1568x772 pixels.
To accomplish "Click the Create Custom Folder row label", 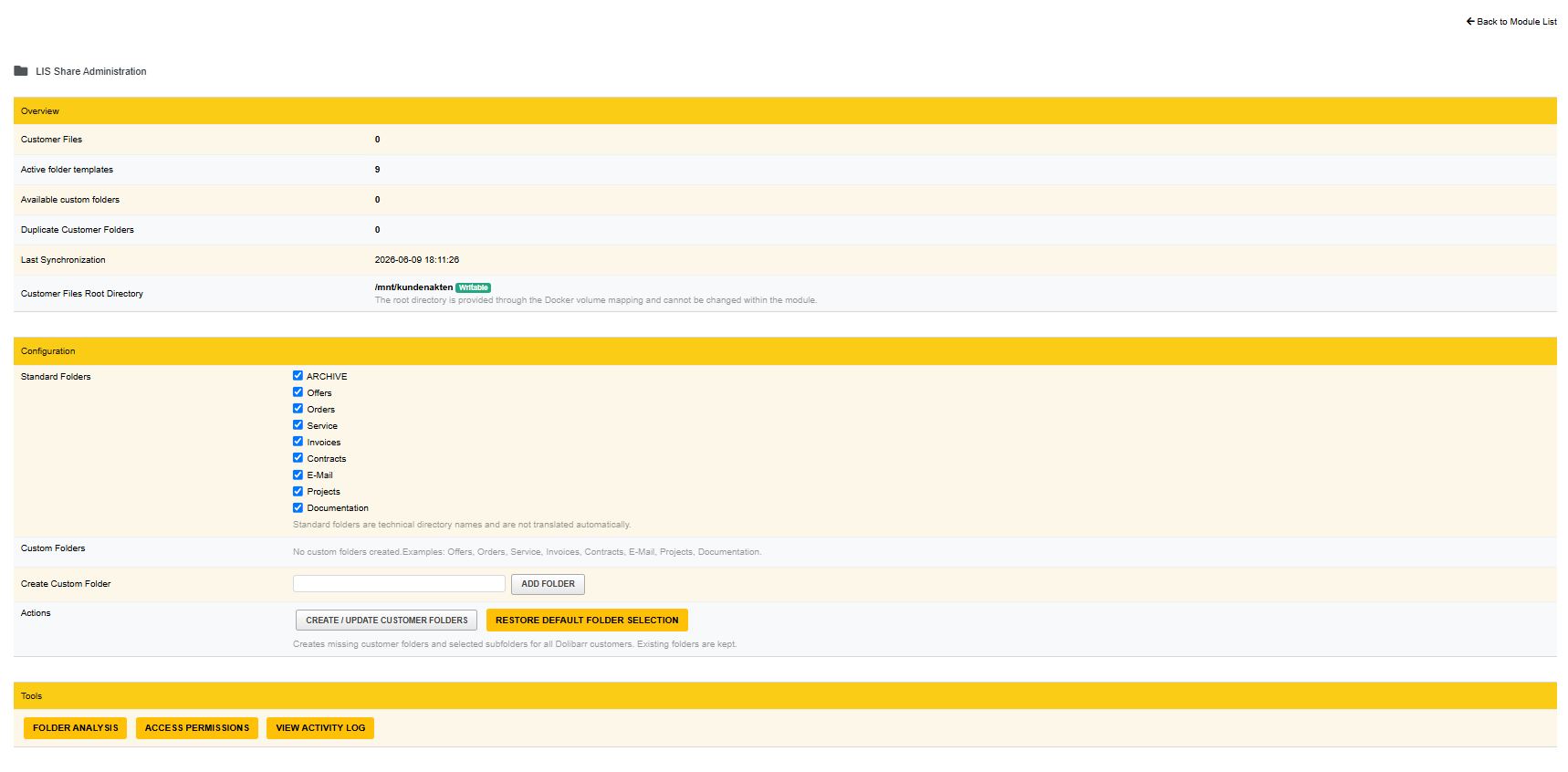I will pos(66,584).
